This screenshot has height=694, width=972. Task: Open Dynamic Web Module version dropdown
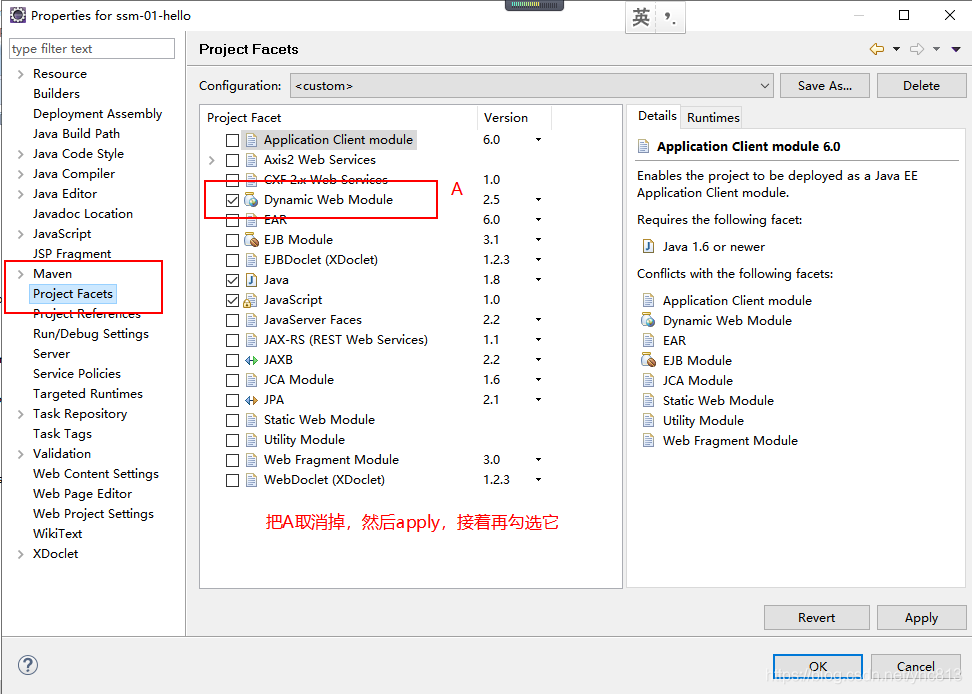[538, 200]
